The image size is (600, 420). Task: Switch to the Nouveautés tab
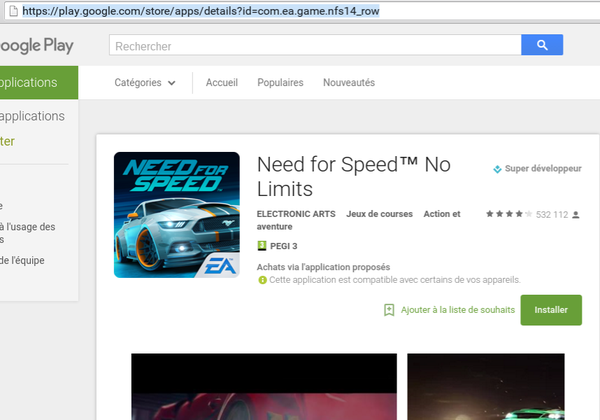click(349, 83)
